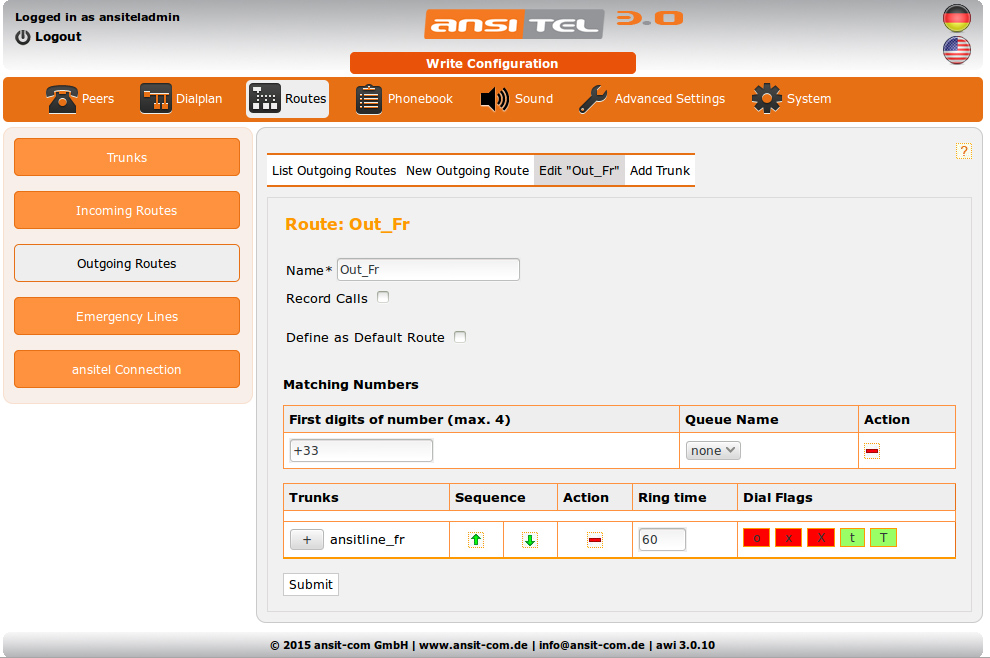The width and height of the screenshot is (990, 658).
Task: Open the Dialplan section
Action: click(181, 99)
